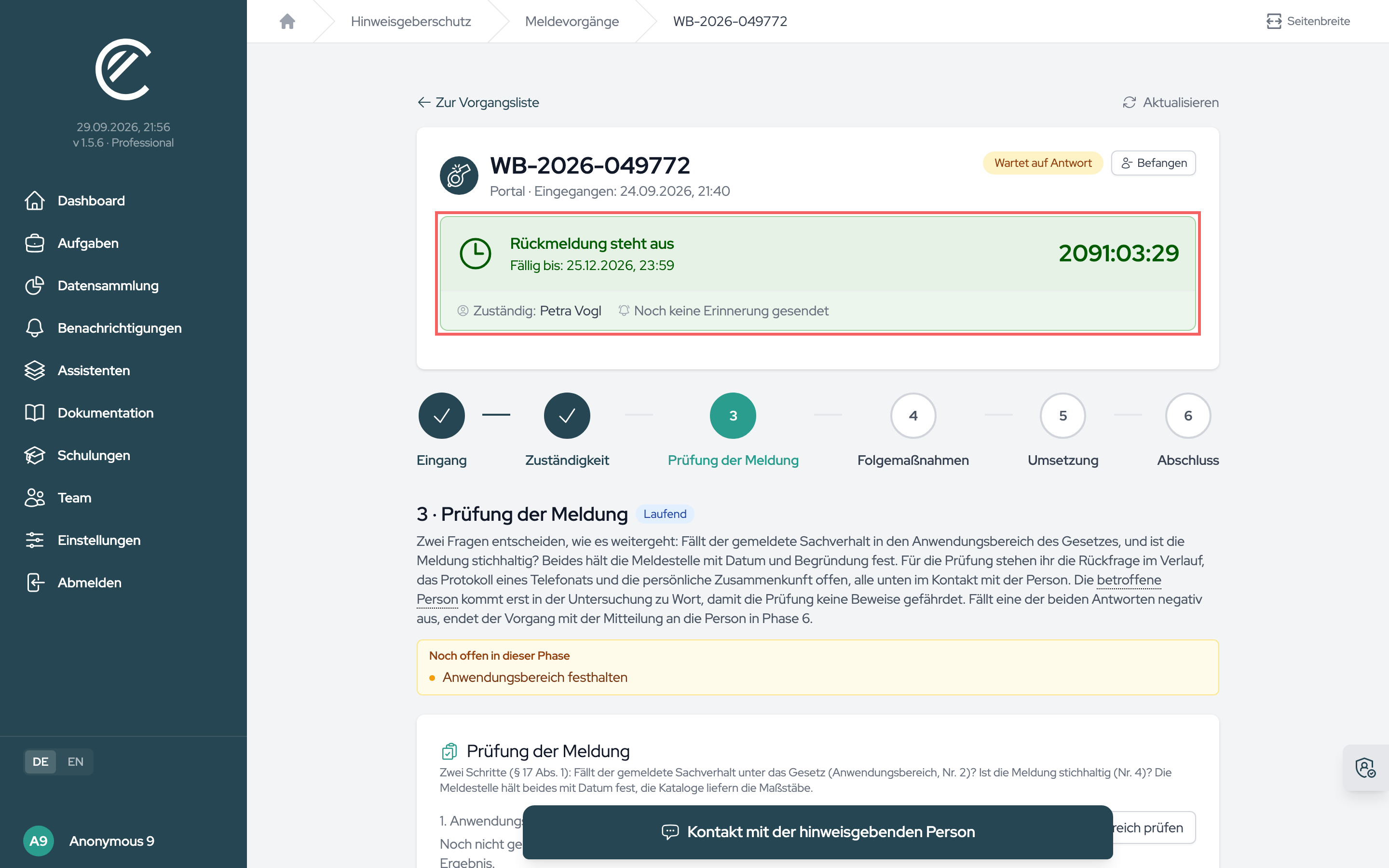Click the whistle case icon
The width and height of the screenshot is (1389, 868).
coord(459,176)
